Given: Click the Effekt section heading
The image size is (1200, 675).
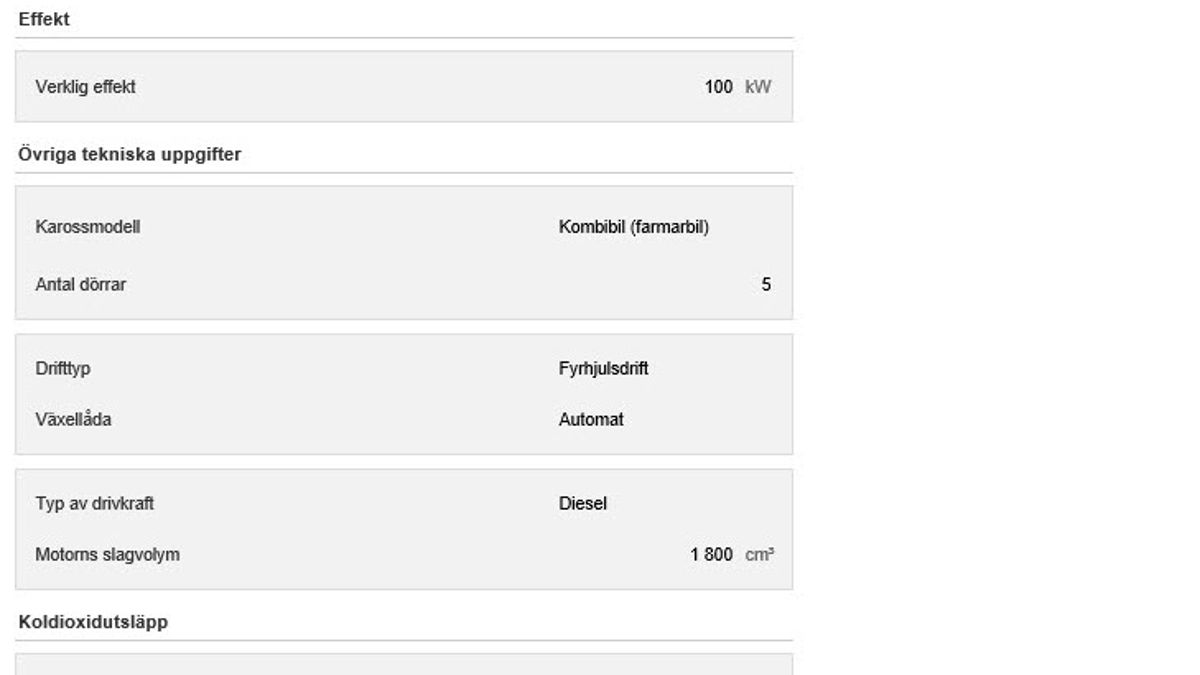Looking at the screenshot, I should (44, 19).
